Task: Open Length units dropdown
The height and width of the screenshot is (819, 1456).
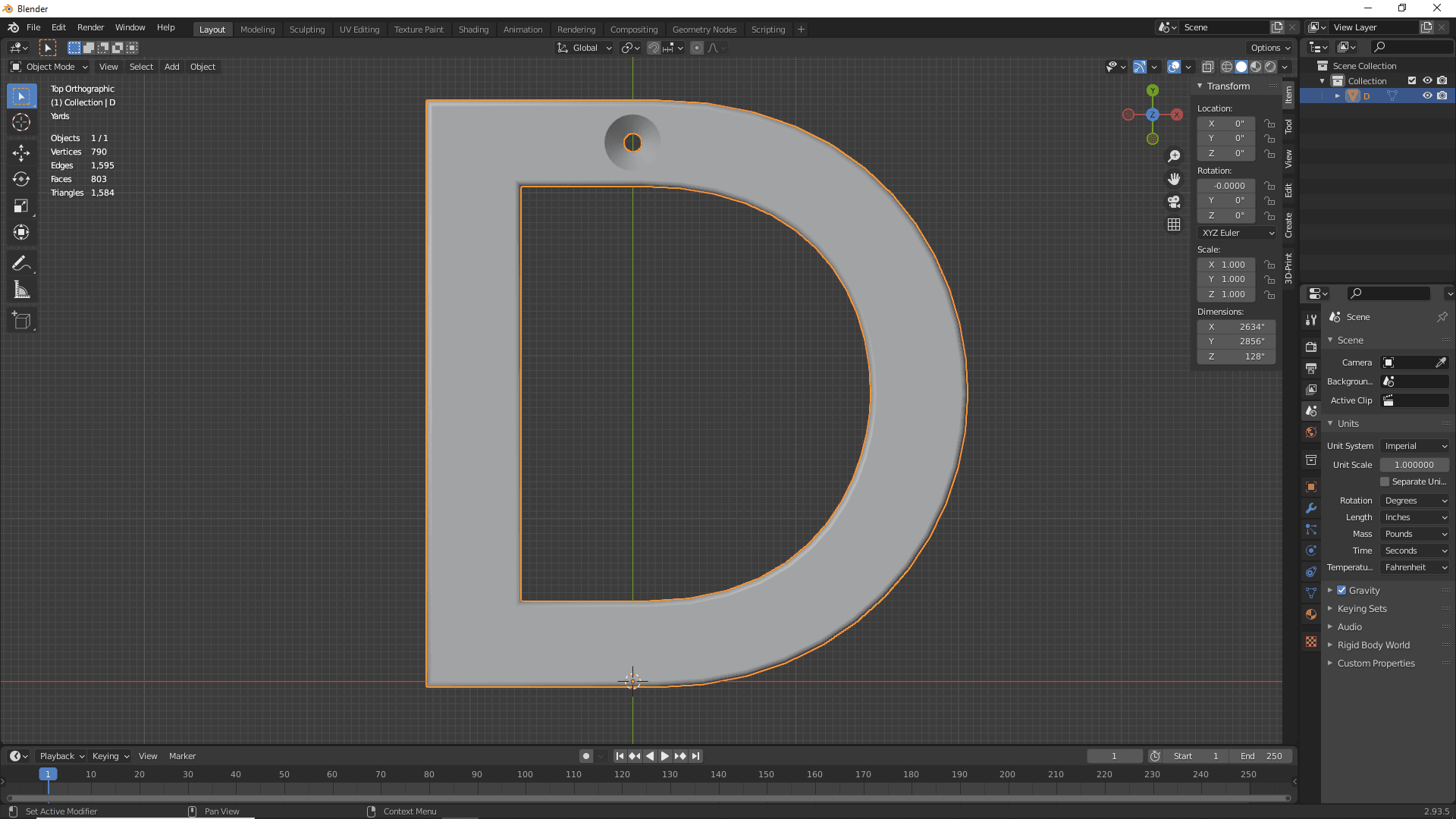Action: pos(1414,517)
